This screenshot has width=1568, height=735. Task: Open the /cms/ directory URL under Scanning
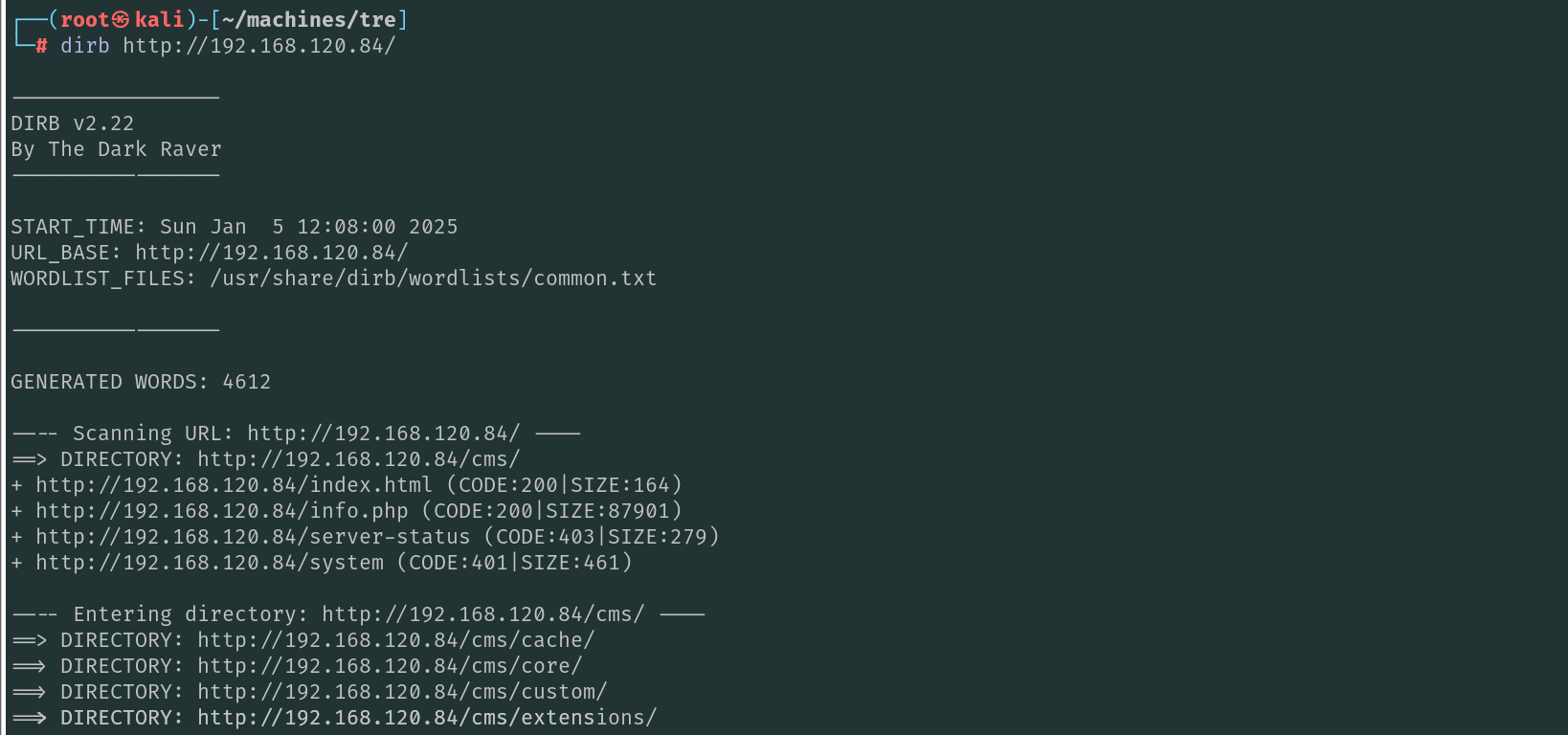[x=359, y=459]
